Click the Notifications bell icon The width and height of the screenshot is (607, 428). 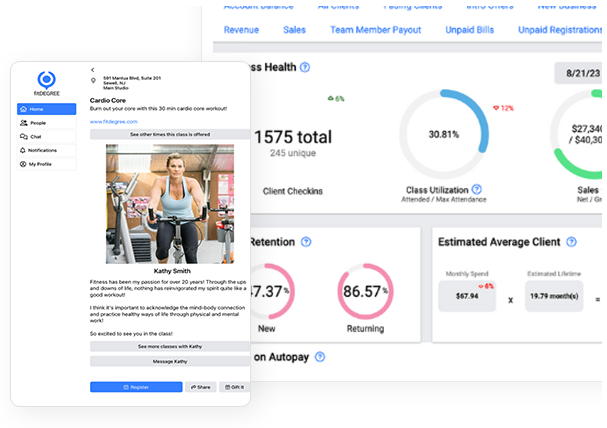click(x=22, y=150)
